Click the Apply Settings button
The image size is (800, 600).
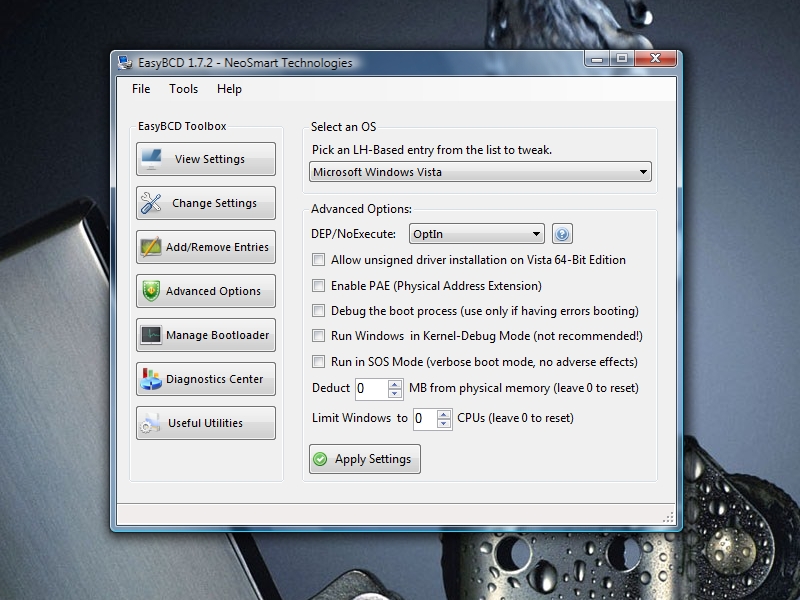point(365,459)
